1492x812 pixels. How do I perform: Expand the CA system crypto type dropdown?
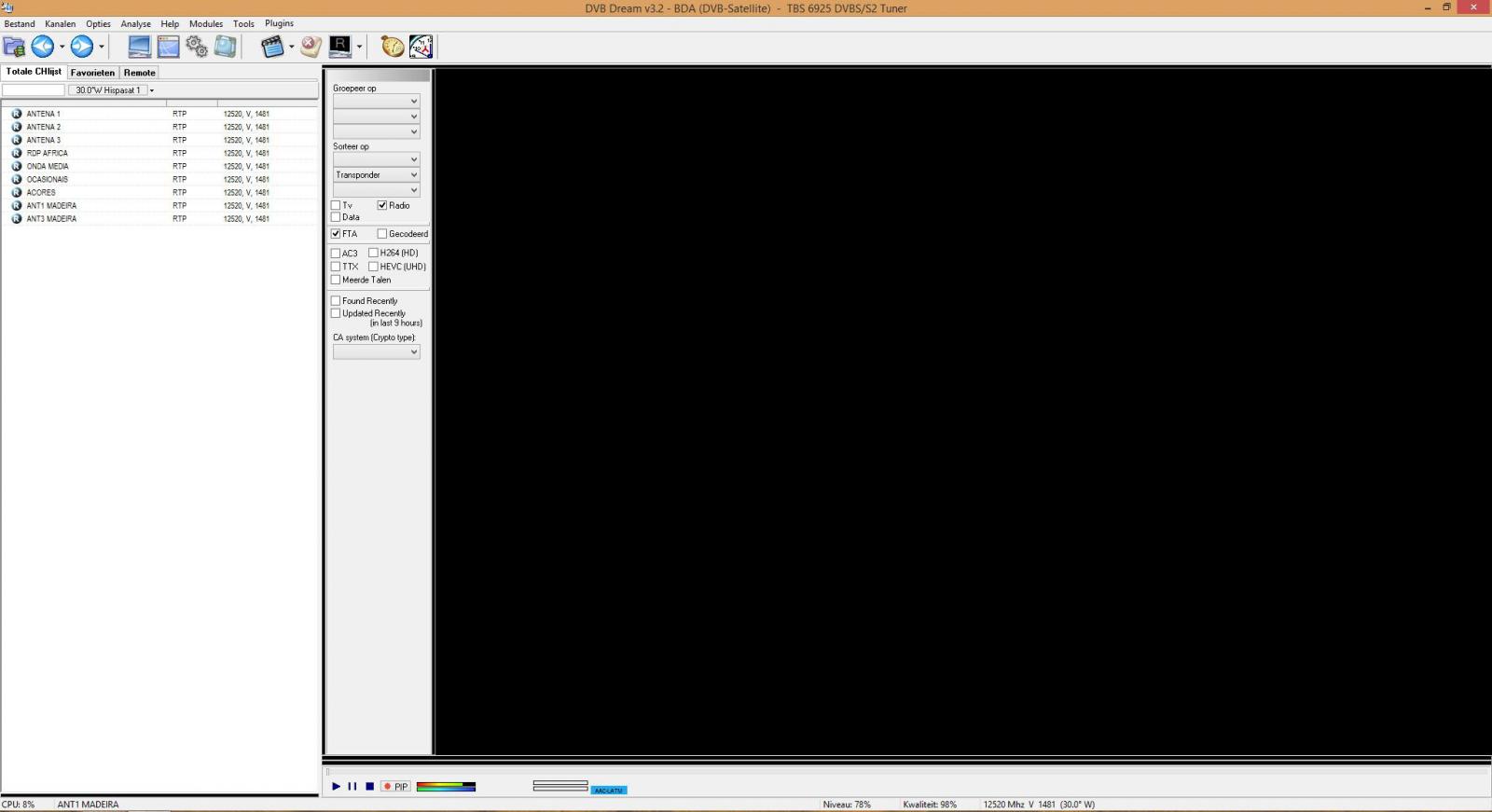[x=377, y=352]
